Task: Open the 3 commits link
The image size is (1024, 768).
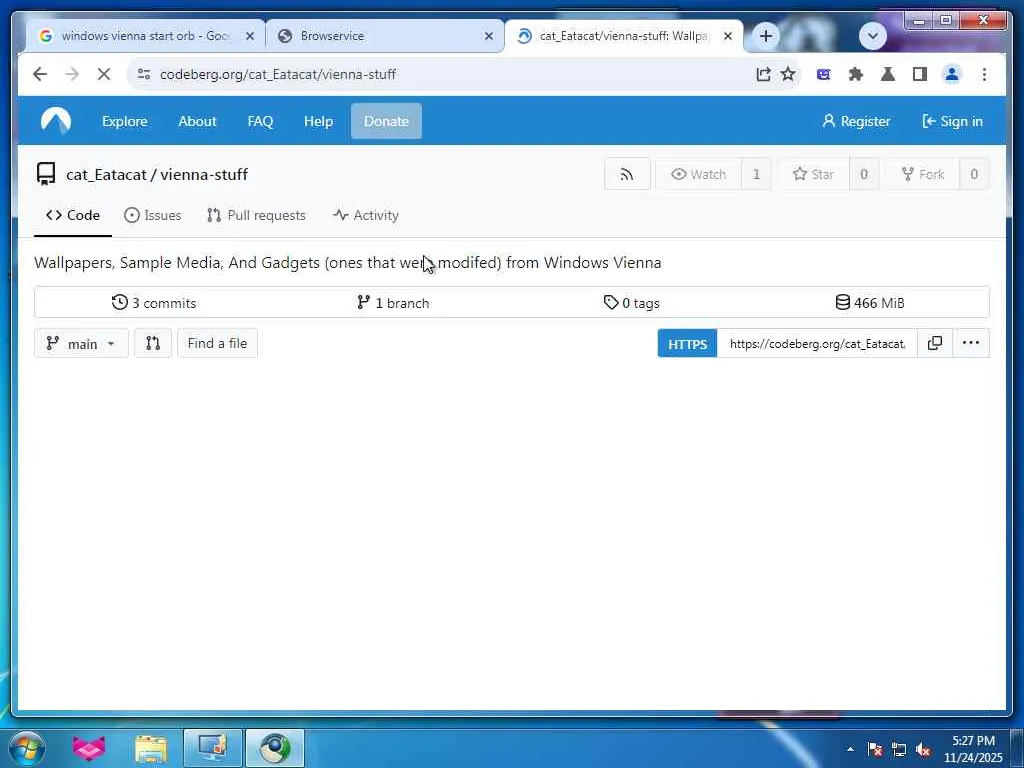Action: 154,302
